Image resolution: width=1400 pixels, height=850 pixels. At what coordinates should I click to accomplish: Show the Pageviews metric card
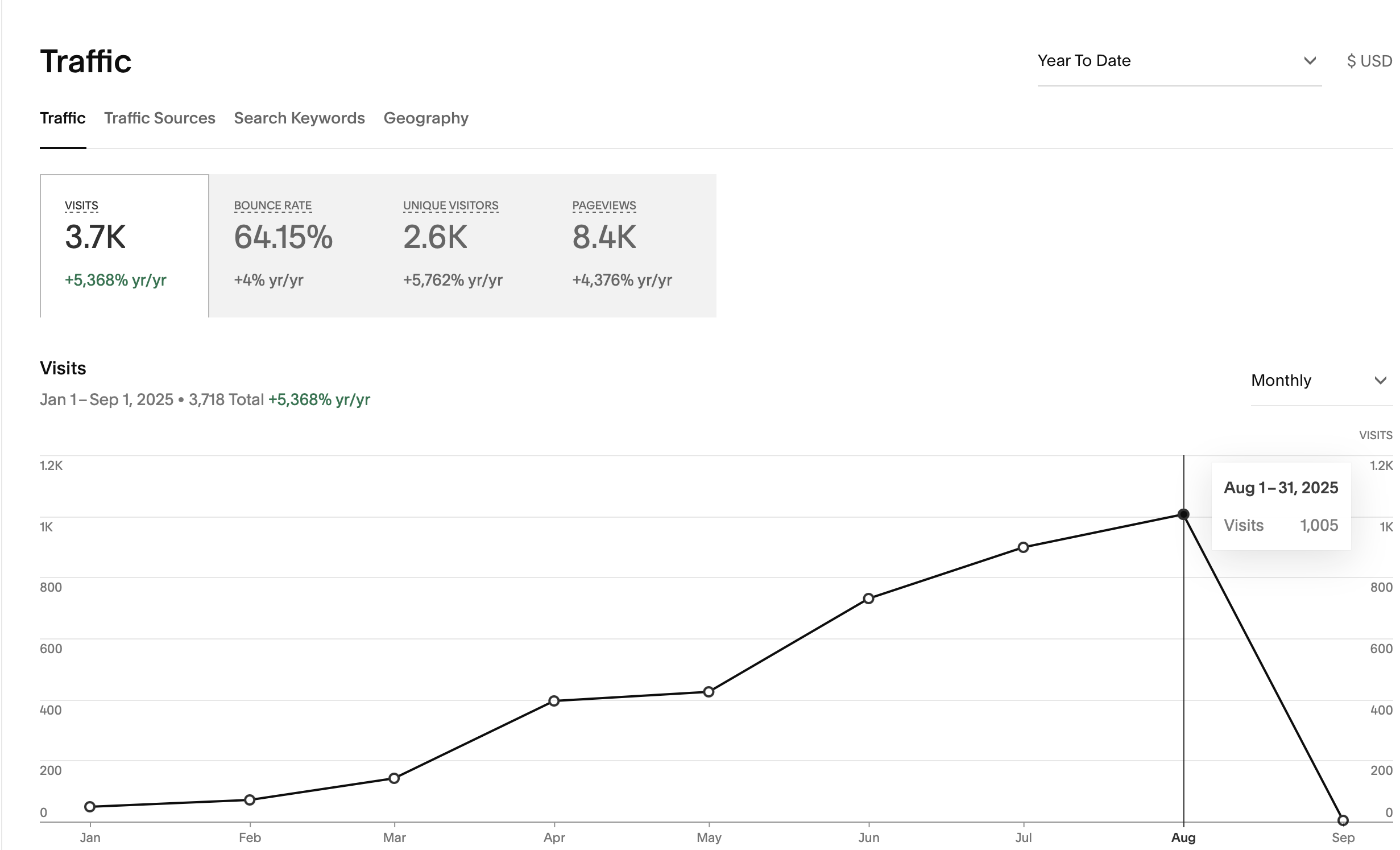pos(622,245)
